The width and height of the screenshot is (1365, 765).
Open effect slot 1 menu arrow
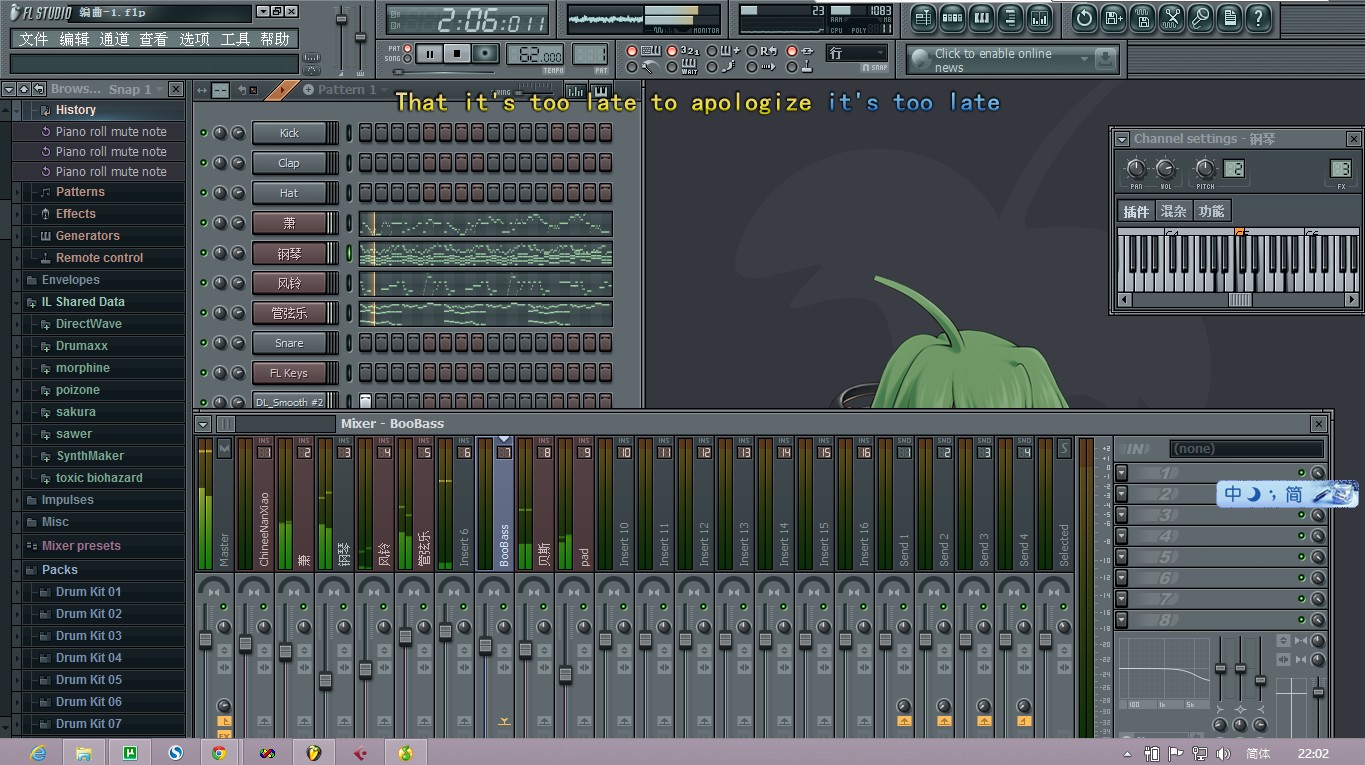1122,473
